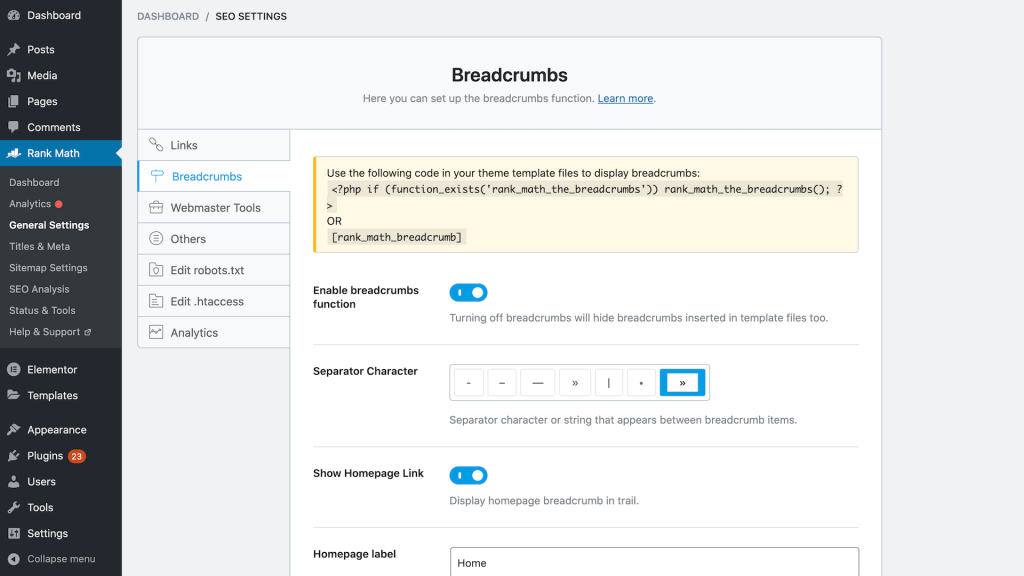The height and width of the screenshot is (576, 1024).
Task: Open the Webmaster Tools settings tab
Action: (215, 208)
